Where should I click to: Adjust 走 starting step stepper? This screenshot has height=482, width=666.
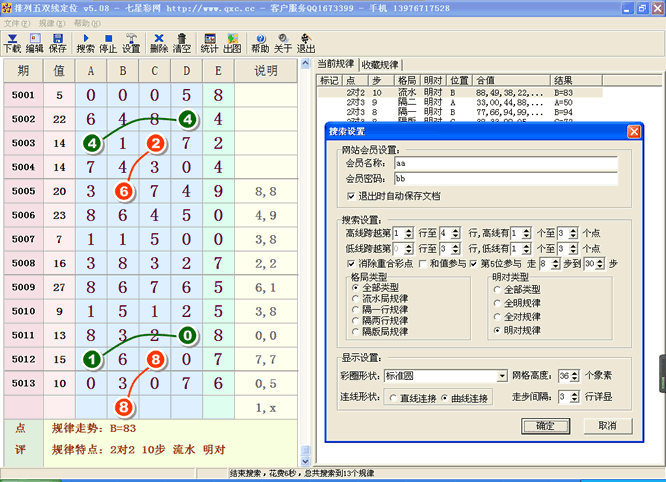click(556, 264)
